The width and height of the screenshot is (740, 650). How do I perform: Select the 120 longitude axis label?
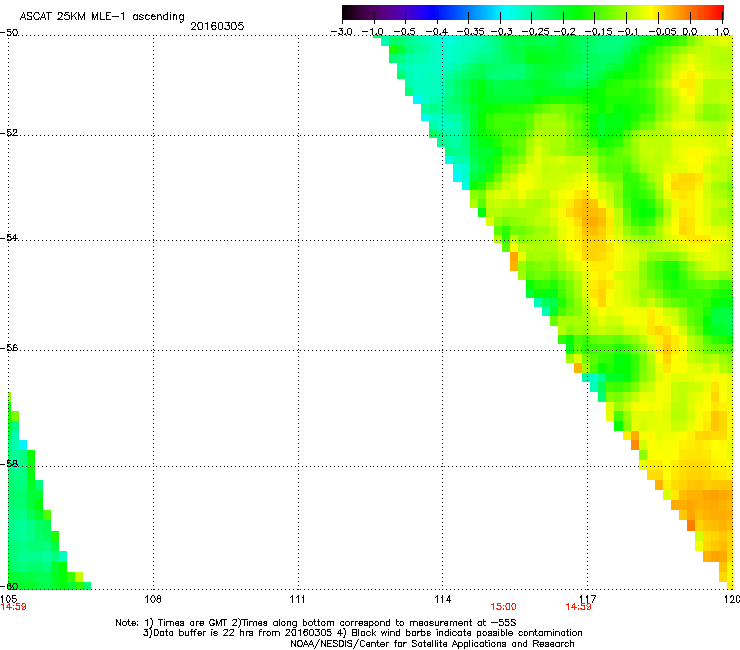pyautogui.click(x=732, y=599)
